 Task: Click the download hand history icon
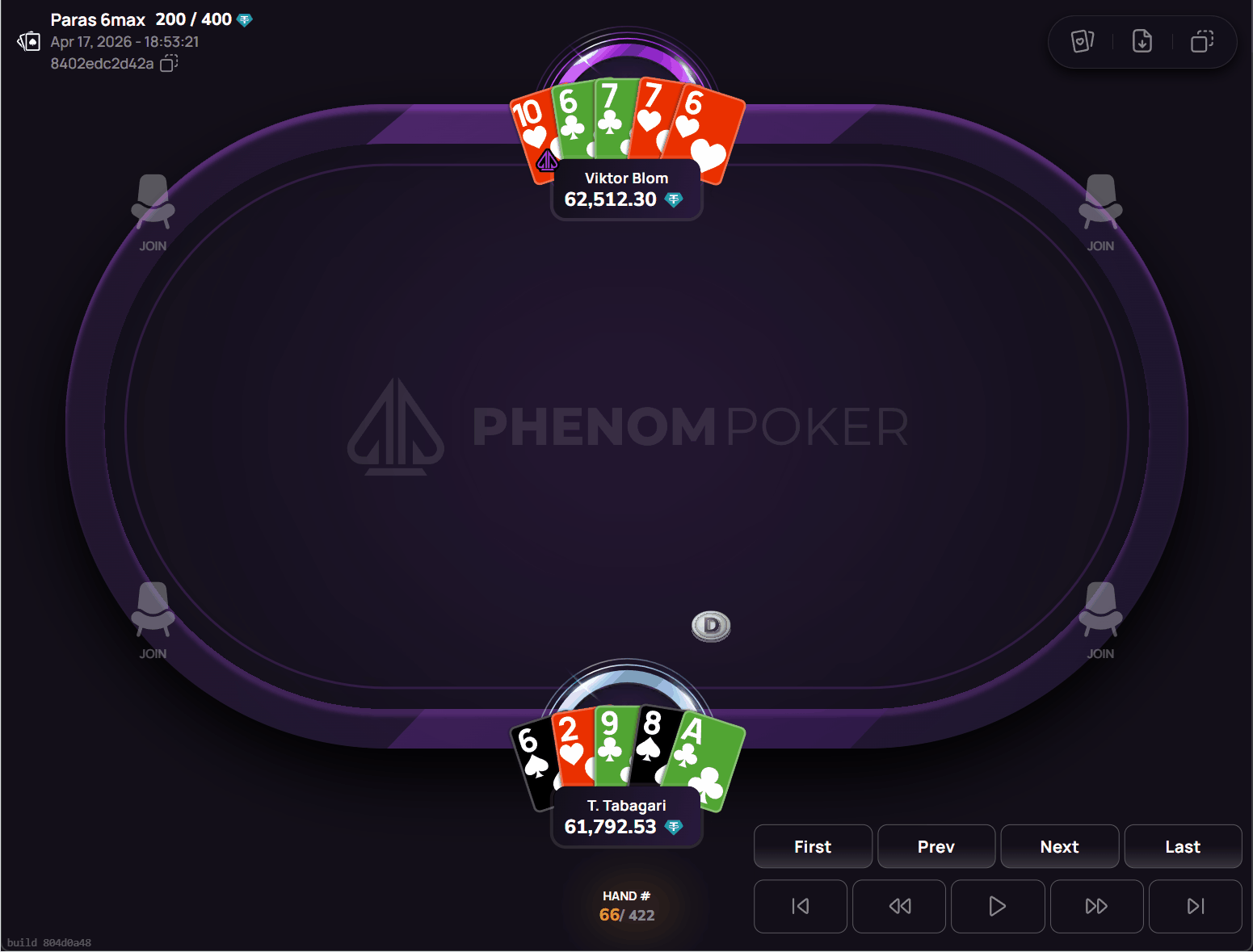coord(1142,41)
